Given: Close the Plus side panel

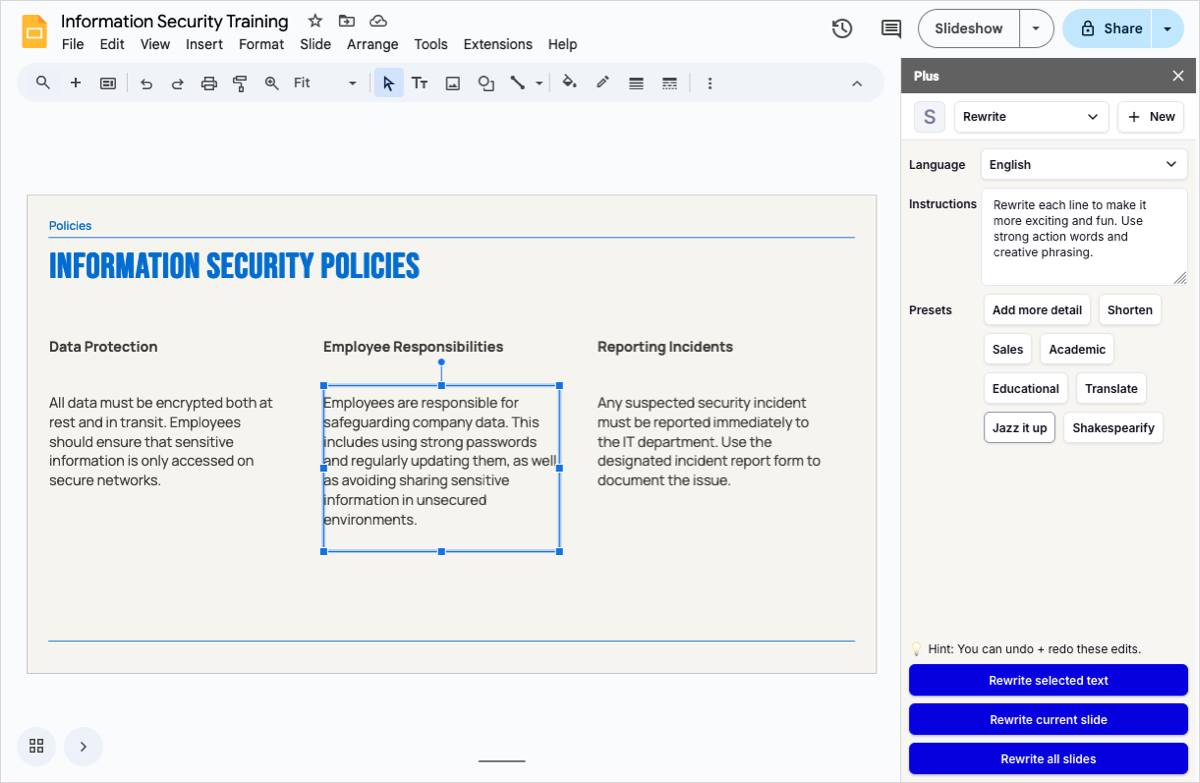Looking at the screenshot, I should 1177,76.
